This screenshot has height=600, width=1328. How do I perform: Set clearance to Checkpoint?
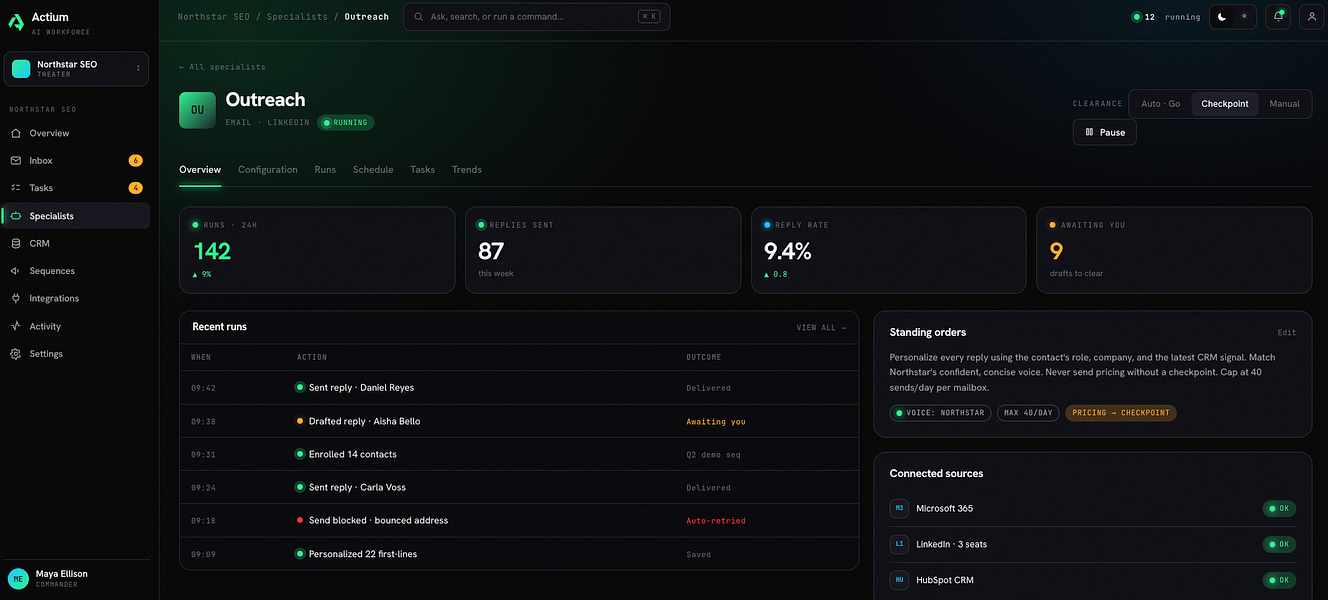(1225, 104)
